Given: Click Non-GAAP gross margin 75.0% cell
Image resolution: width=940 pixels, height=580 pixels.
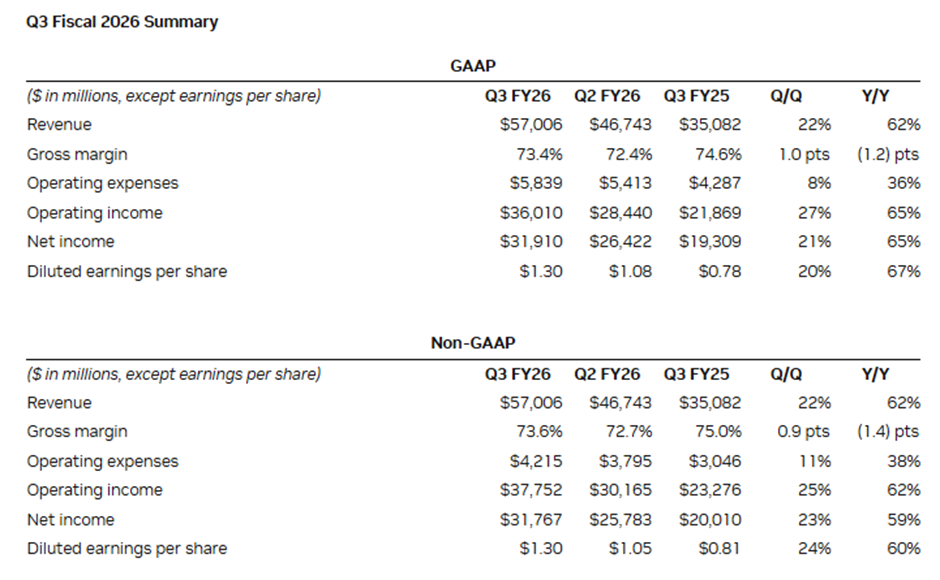Looking at the screenshot, I should [721, 432].
